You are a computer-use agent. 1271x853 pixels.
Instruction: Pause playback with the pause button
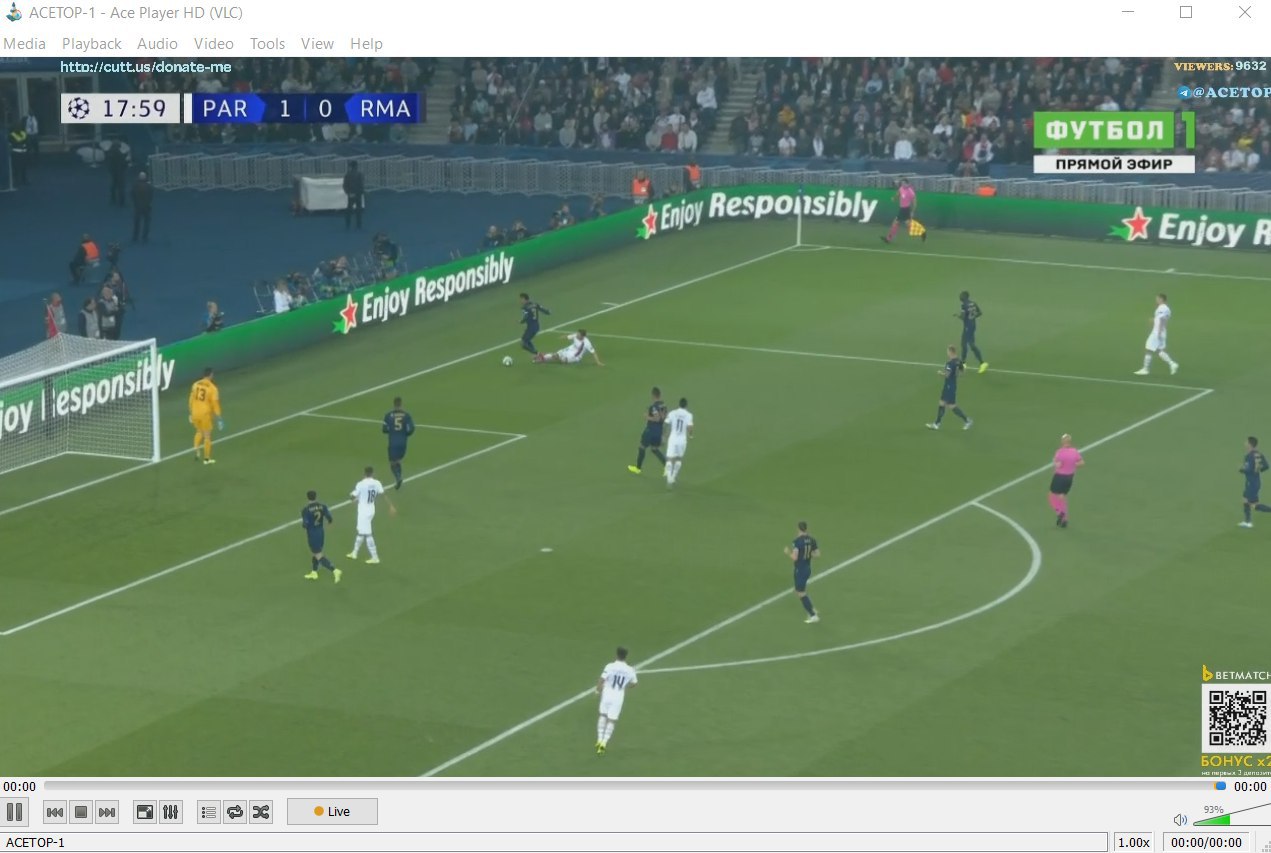(15, 811)
